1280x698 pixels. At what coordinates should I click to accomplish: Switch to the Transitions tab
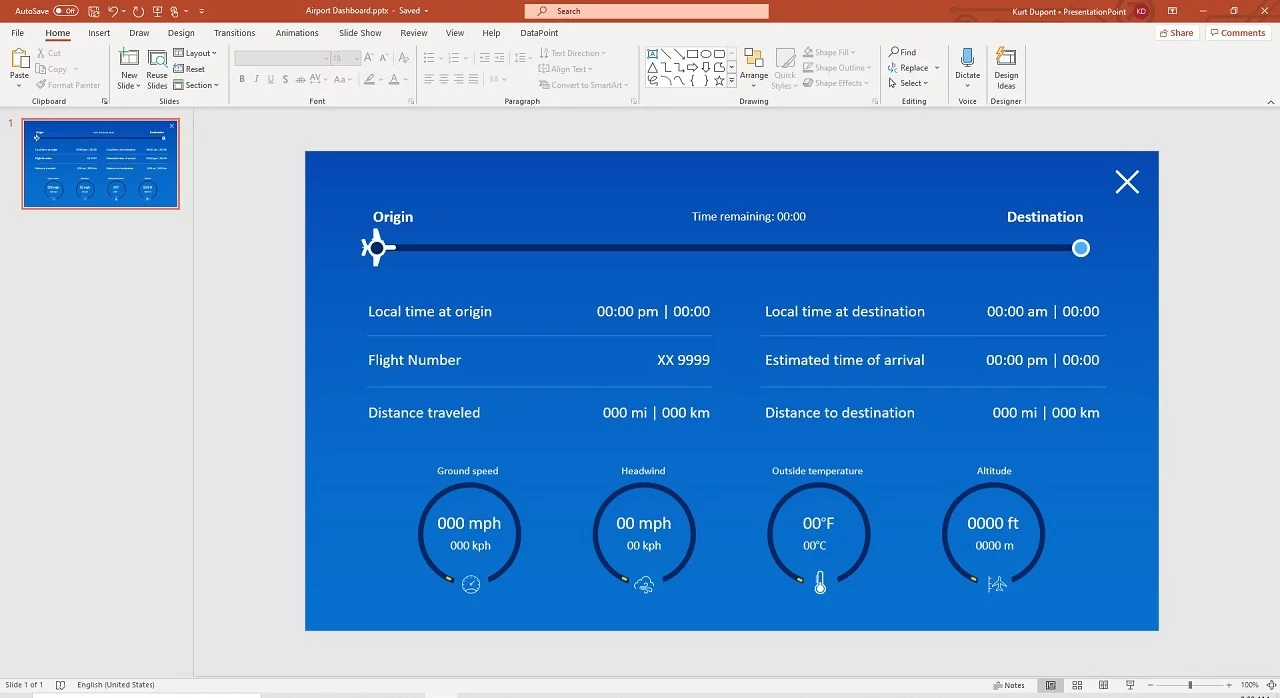pos(234,33)
